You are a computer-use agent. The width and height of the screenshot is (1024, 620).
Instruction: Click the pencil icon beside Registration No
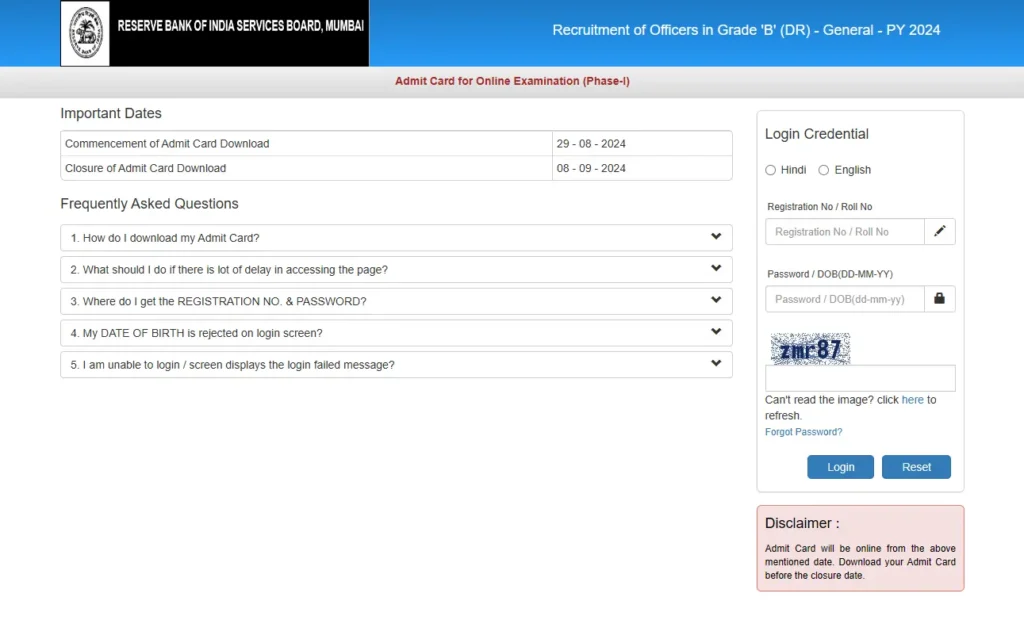pyautogui.click(x=939, y=232)
